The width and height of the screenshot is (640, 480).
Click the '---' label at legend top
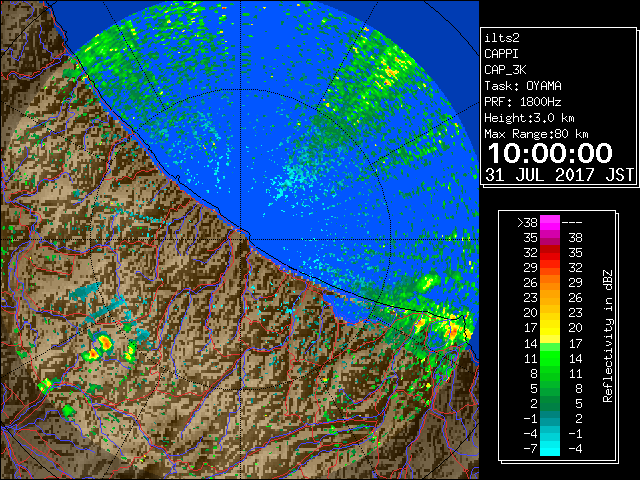pos(572,222)
